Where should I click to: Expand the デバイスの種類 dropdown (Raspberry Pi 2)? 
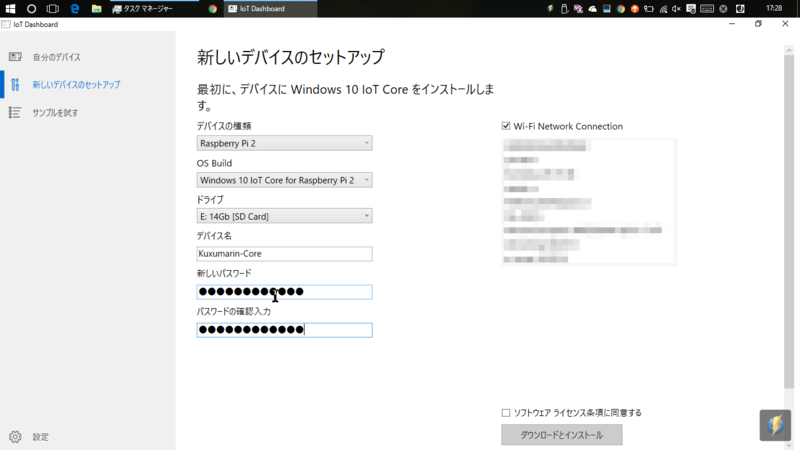284,143
